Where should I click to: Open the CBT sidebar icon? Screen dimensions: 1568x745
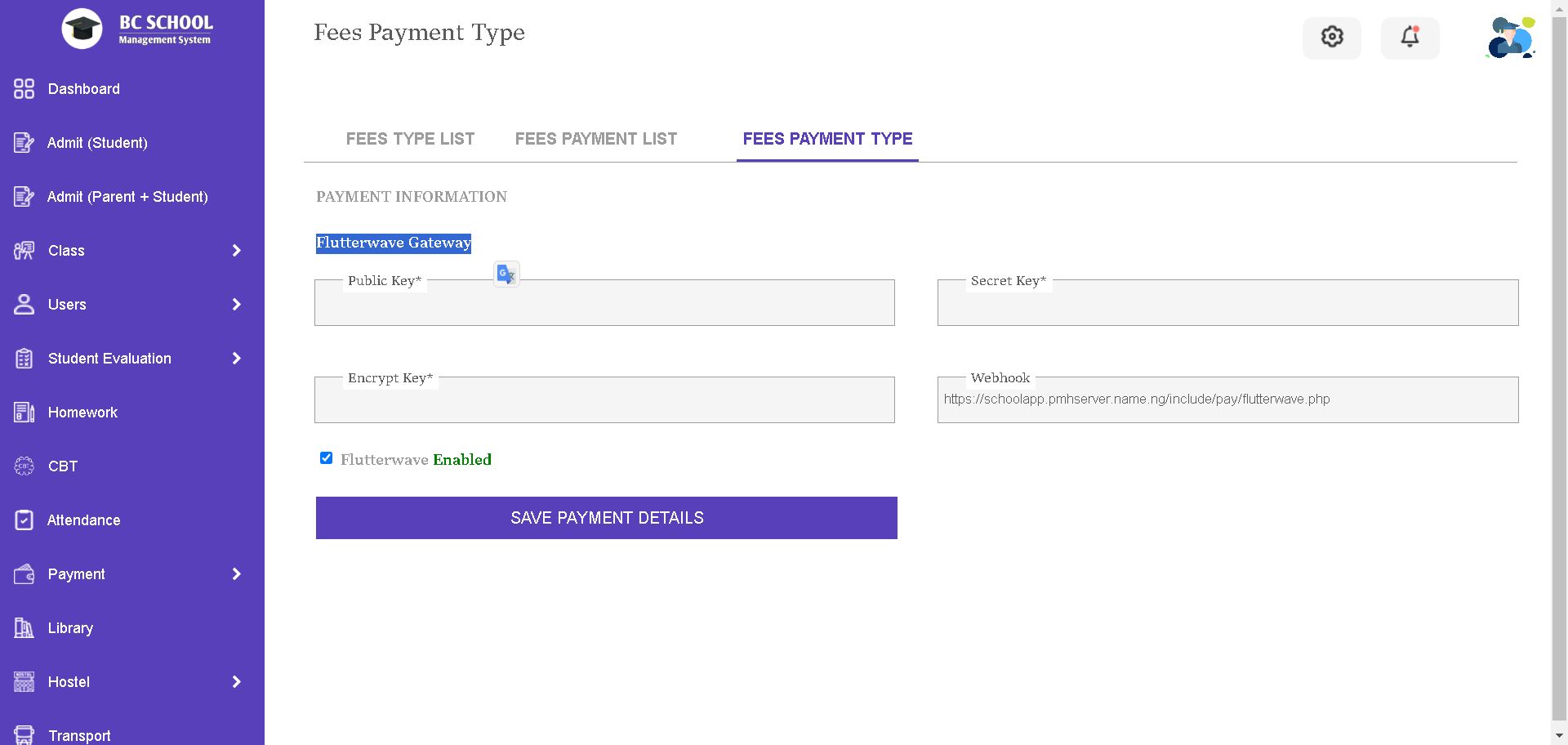click(x=24, y=466)
